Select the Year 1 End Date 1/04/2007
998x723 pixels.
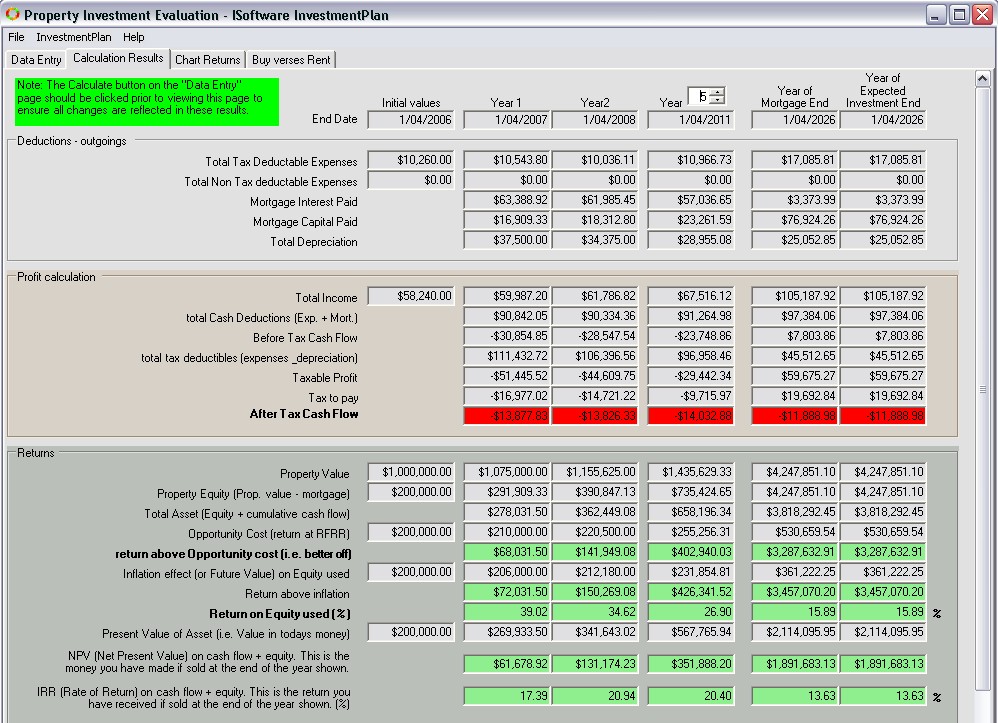click(507, 120)
